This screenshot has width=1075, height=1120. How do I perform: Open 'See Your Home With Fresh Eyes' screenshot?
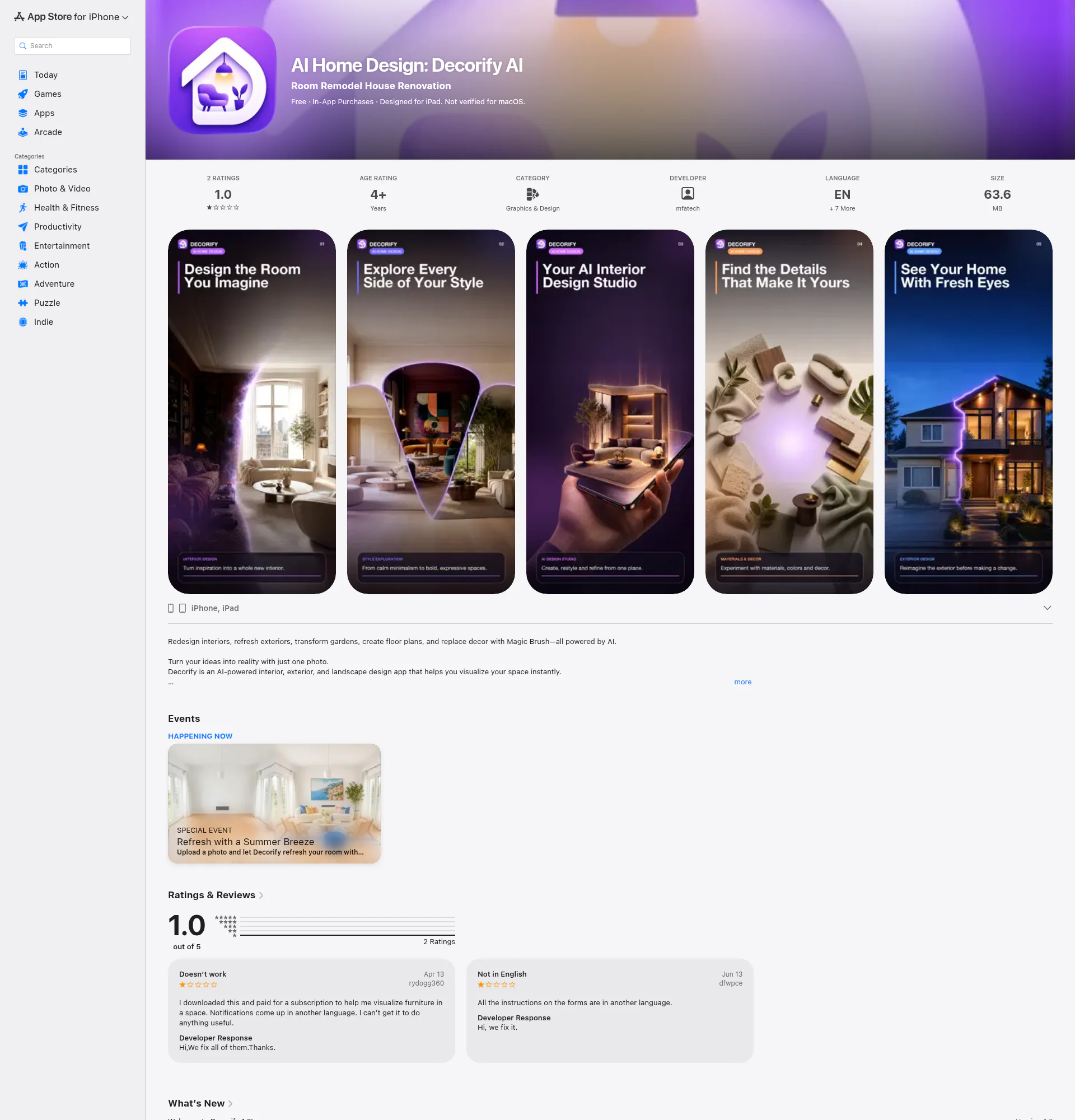tap(969, 412)
